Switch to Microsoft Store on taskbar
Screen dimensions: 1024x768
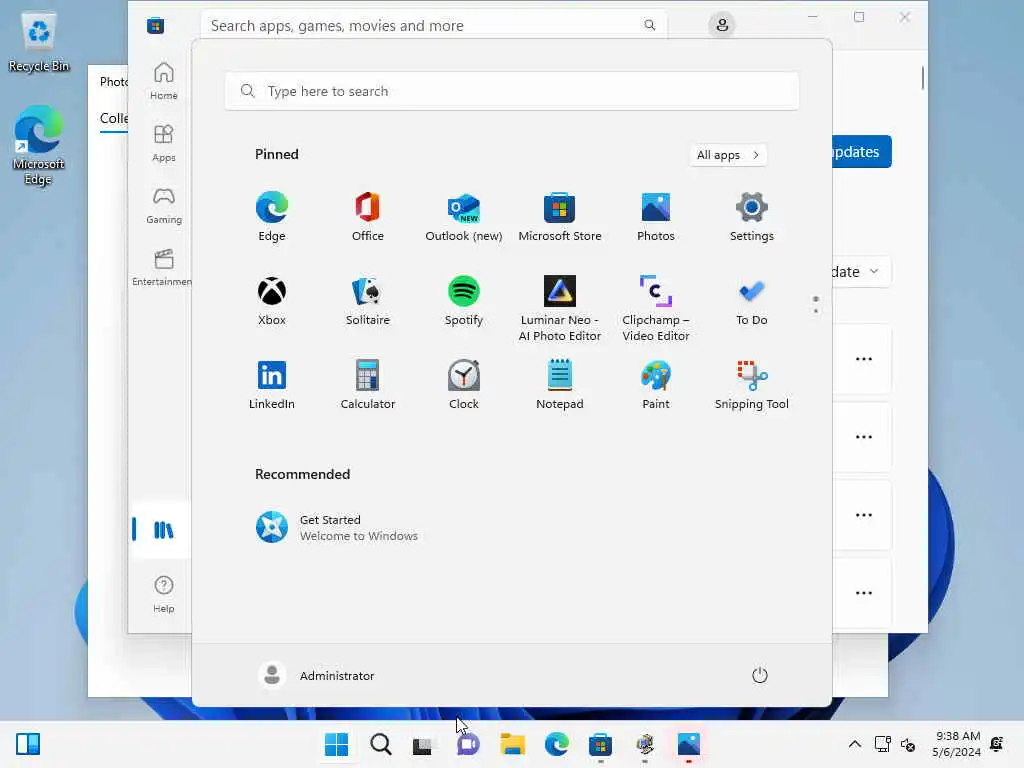coord(600,744)
